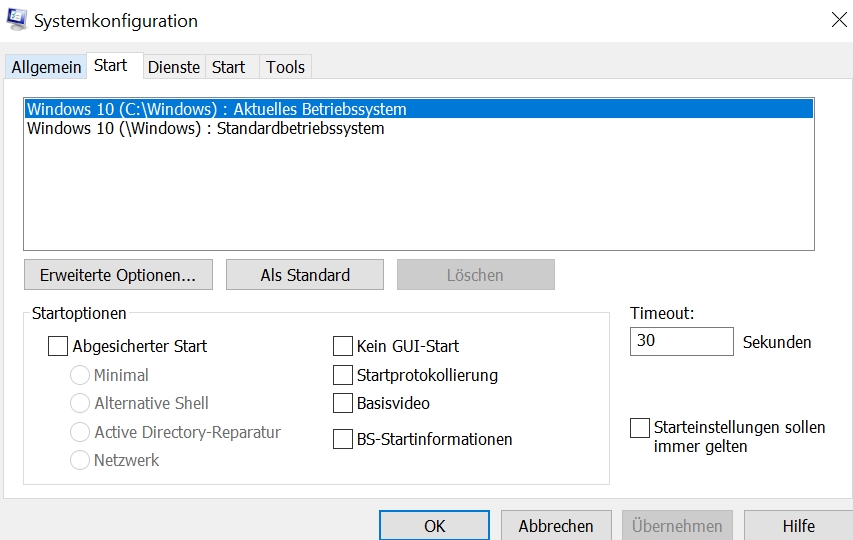Click into the Timeout seconds field
853x540 pixels.
(682, 341)
